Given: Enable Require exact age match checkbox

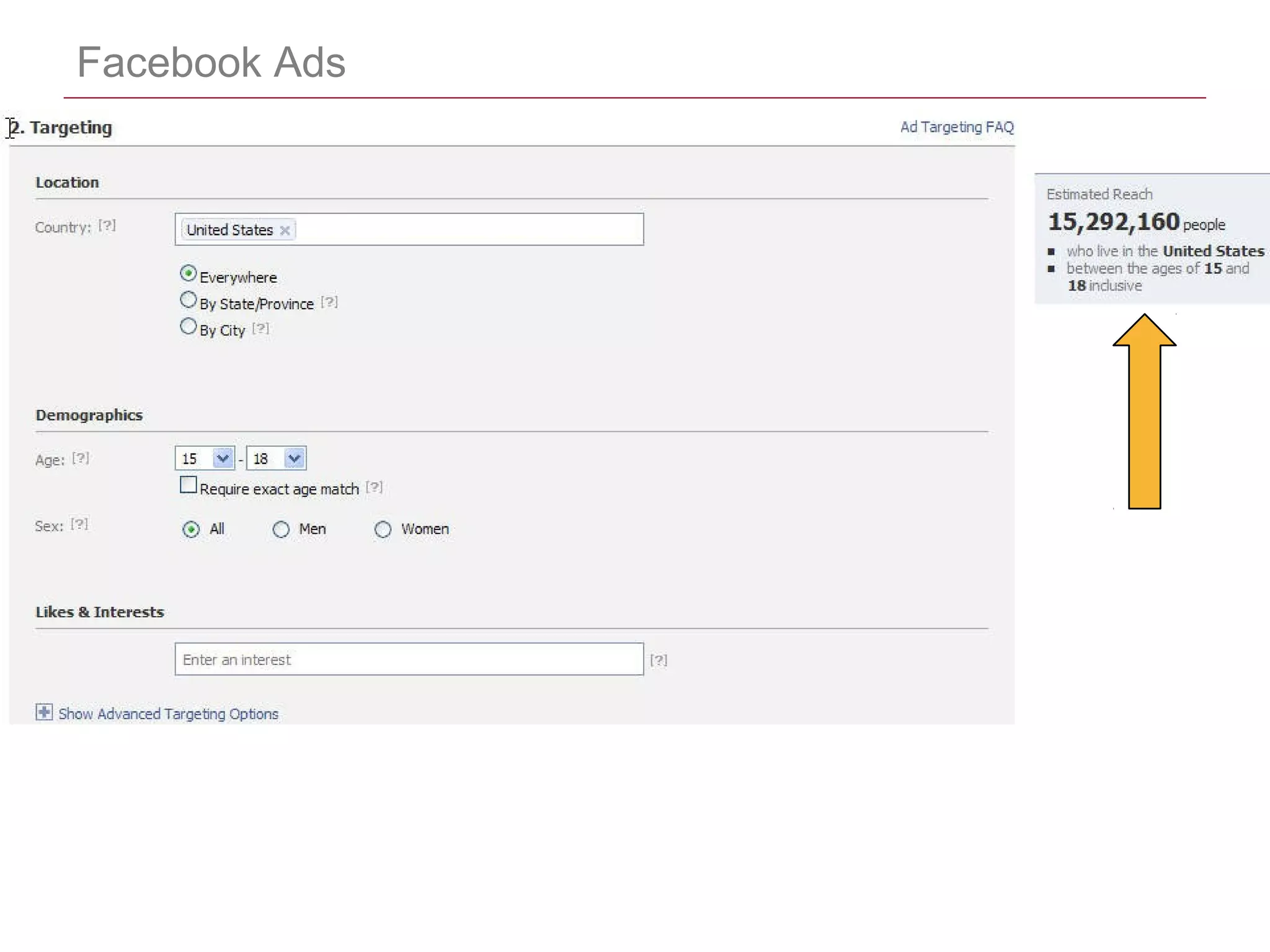Looking at the screenshot, I should click(x=188, y=485).
